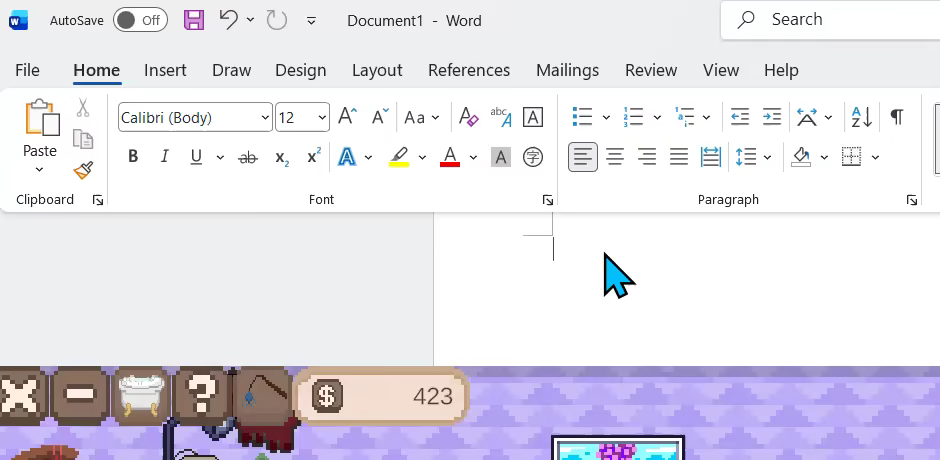
Task: Open the Calibri (Body) font dropdown
Action: (x=265, y=118)
